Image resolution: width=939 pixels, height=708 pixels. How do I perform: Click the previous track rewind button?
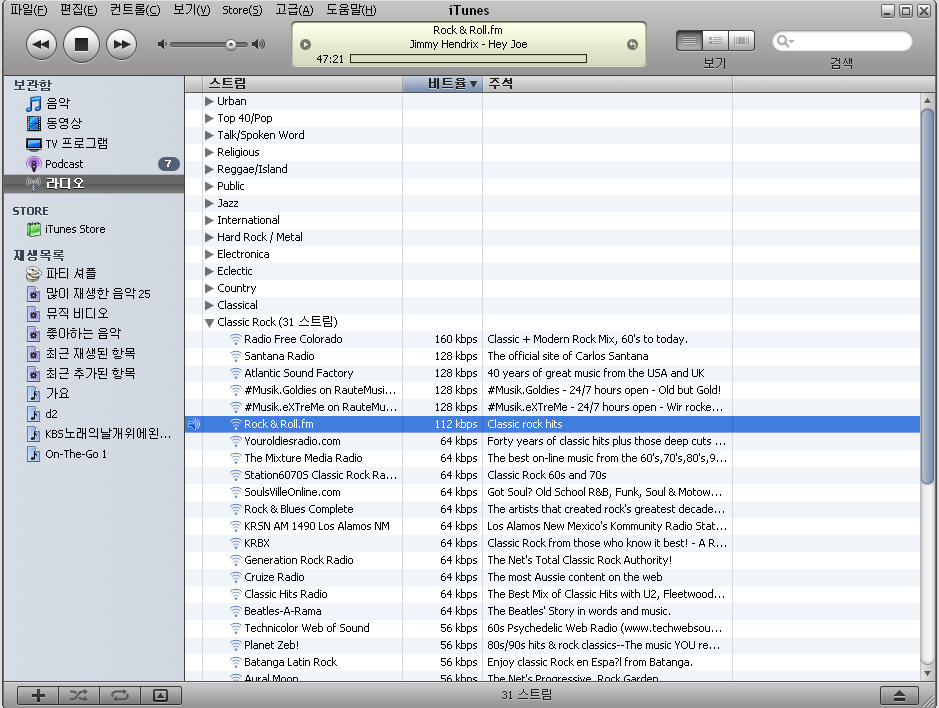41,44
